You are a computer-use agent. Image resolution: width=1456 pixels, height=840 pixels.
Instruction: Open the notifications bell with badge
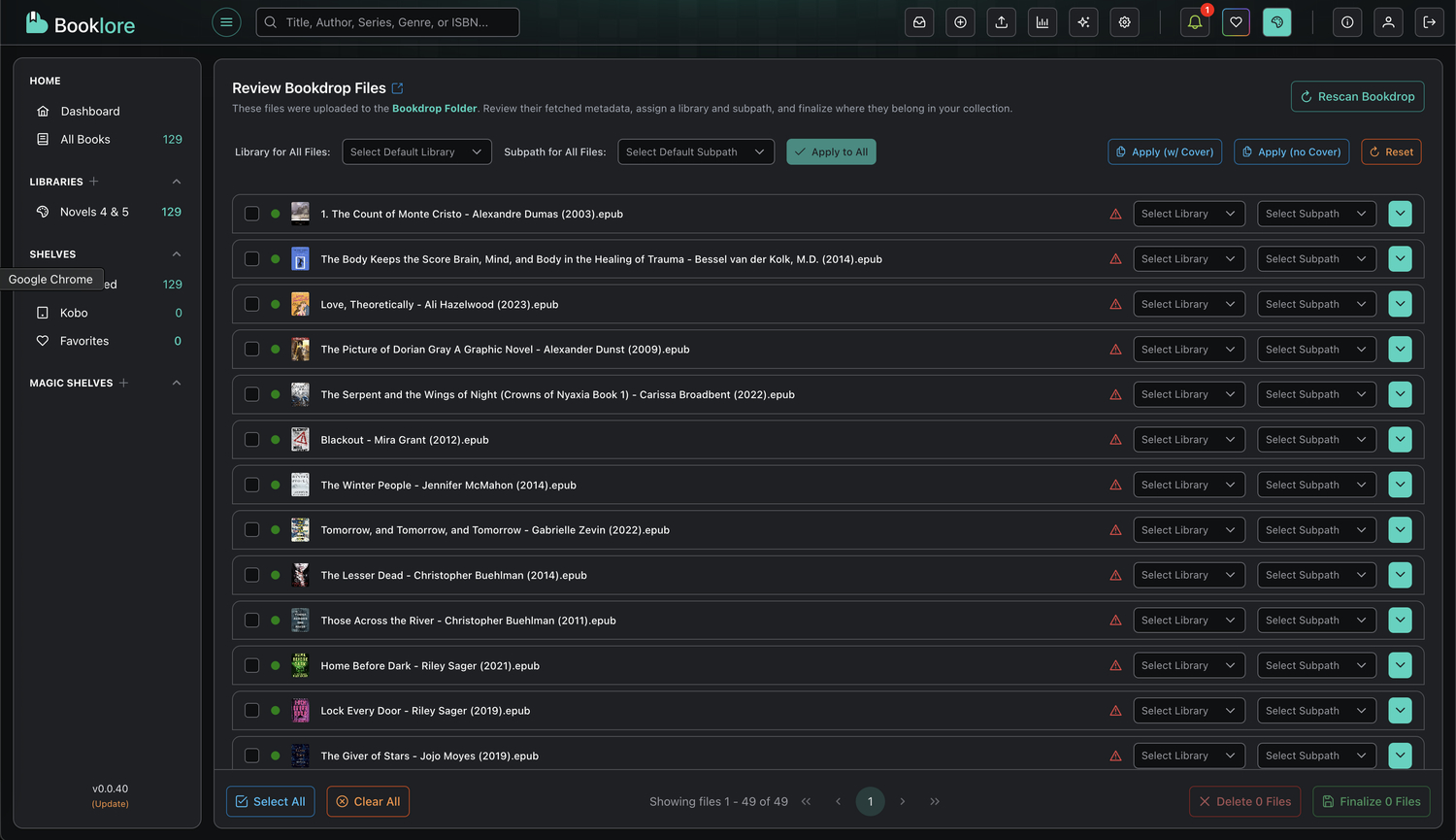[x=1194, y=21]
